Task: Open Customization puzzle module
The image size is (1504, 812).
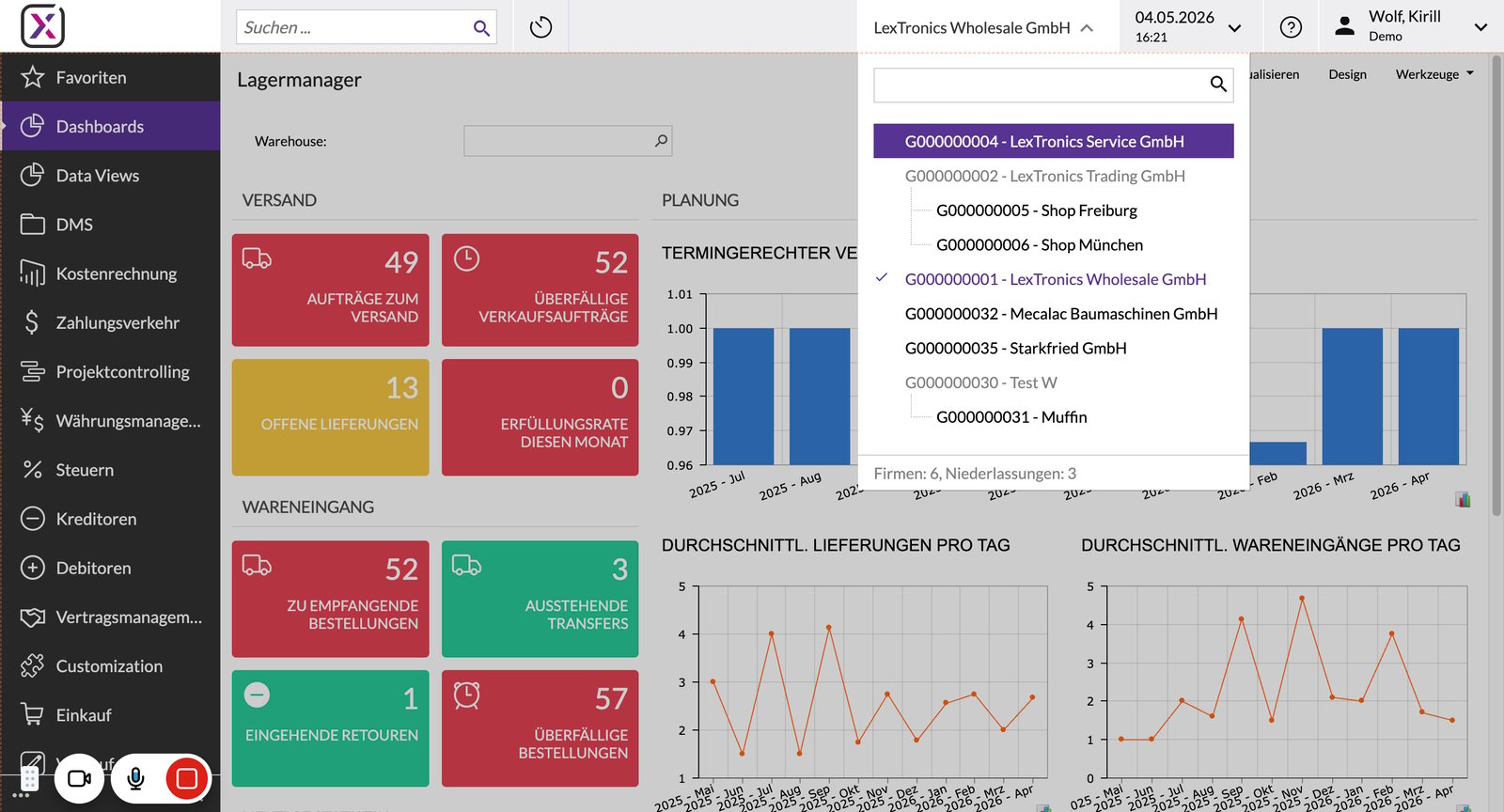Action: [x=110, y=665]
